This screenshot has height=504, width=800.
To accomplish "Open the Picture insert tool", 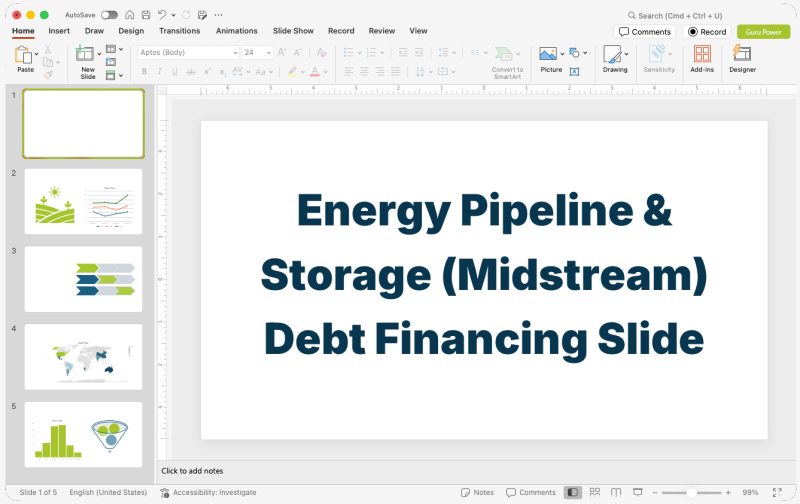I will tap(548, 54).
